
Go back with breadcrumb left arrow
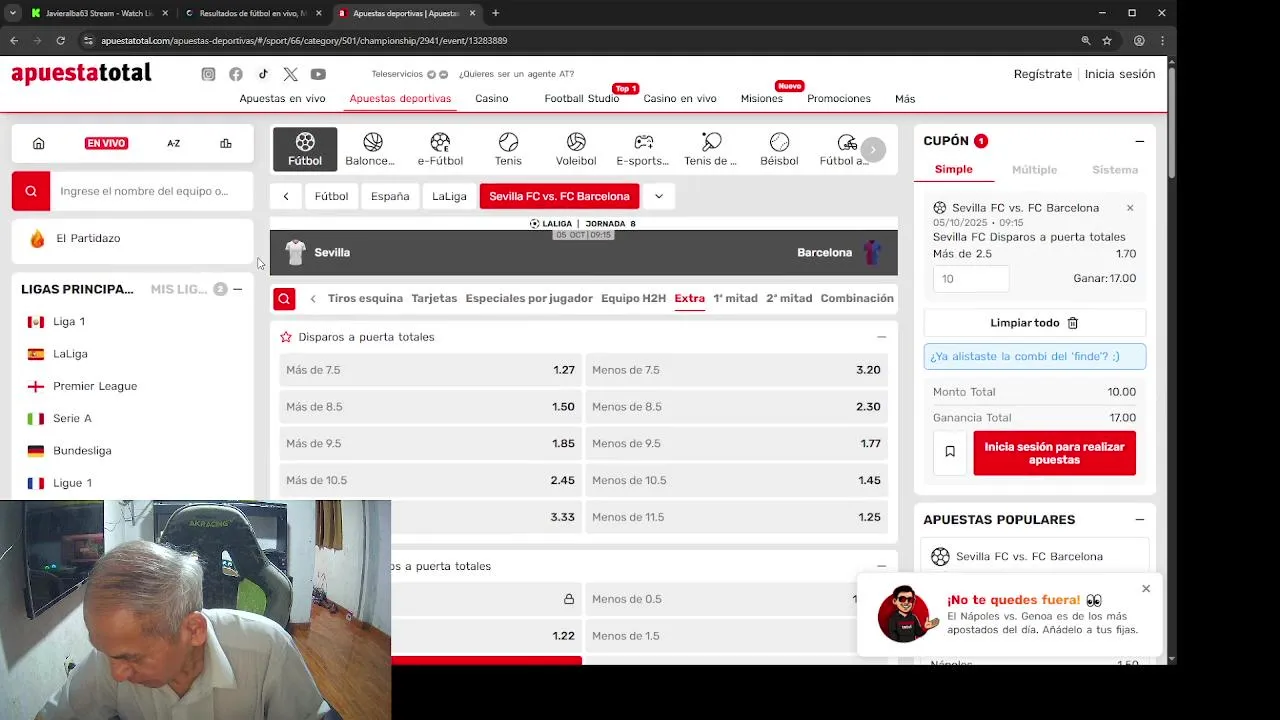[286, 196]
